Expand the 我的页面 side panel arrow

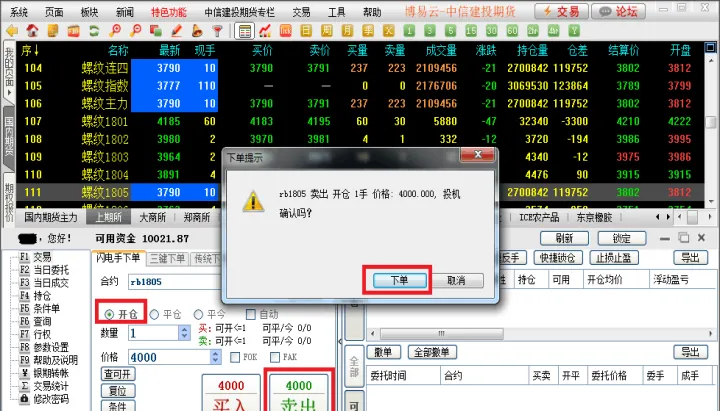tap(9, 93)
